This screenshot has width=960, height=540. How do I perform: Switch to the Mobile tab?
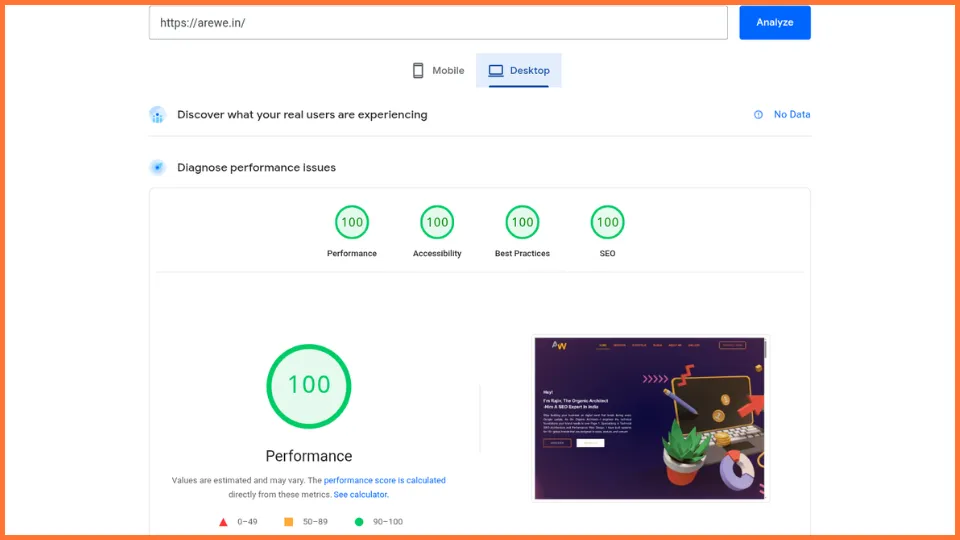[438, 70]
